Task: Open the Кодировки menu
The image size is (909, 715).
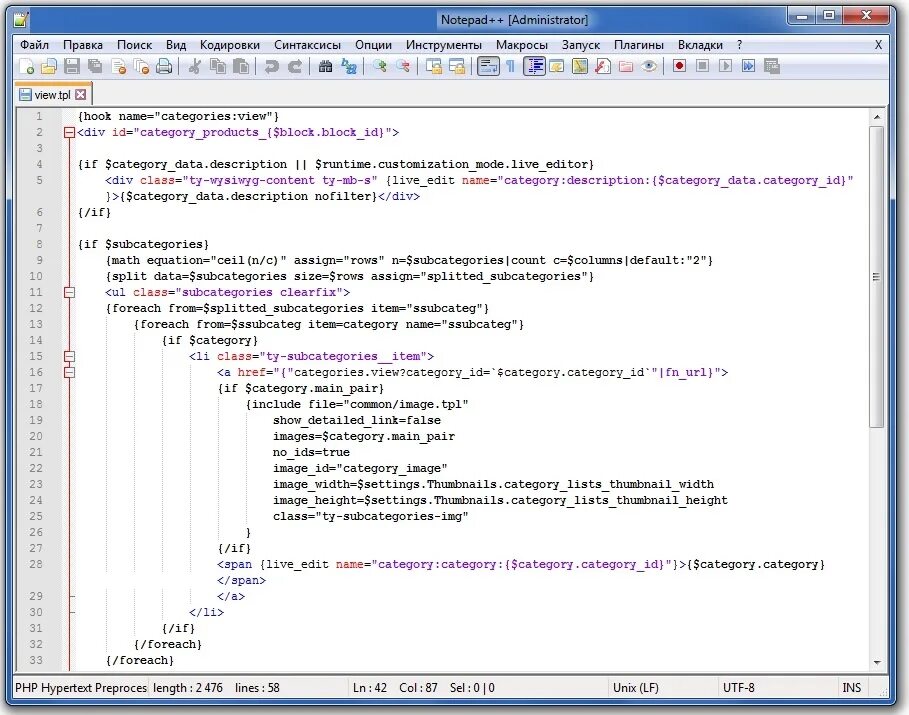Action: tap(230, 45)
